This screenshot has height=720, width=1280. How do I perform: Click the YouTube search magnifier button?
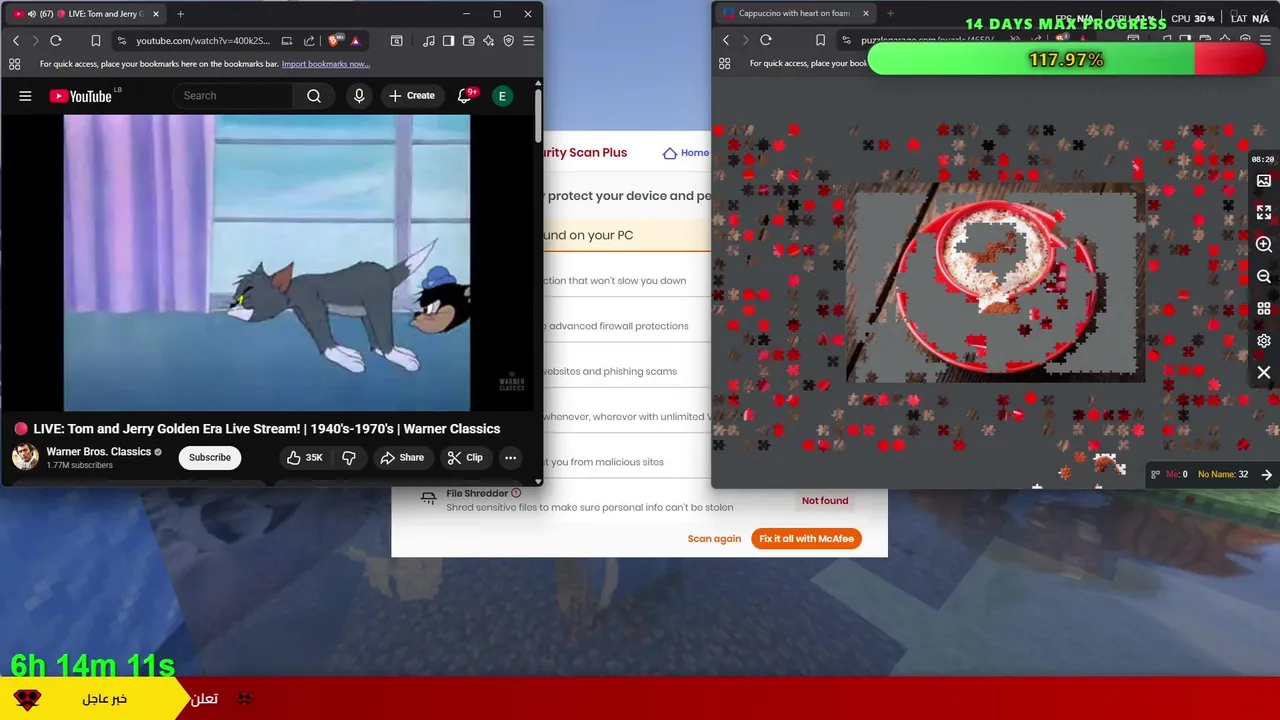click(314, 96)
